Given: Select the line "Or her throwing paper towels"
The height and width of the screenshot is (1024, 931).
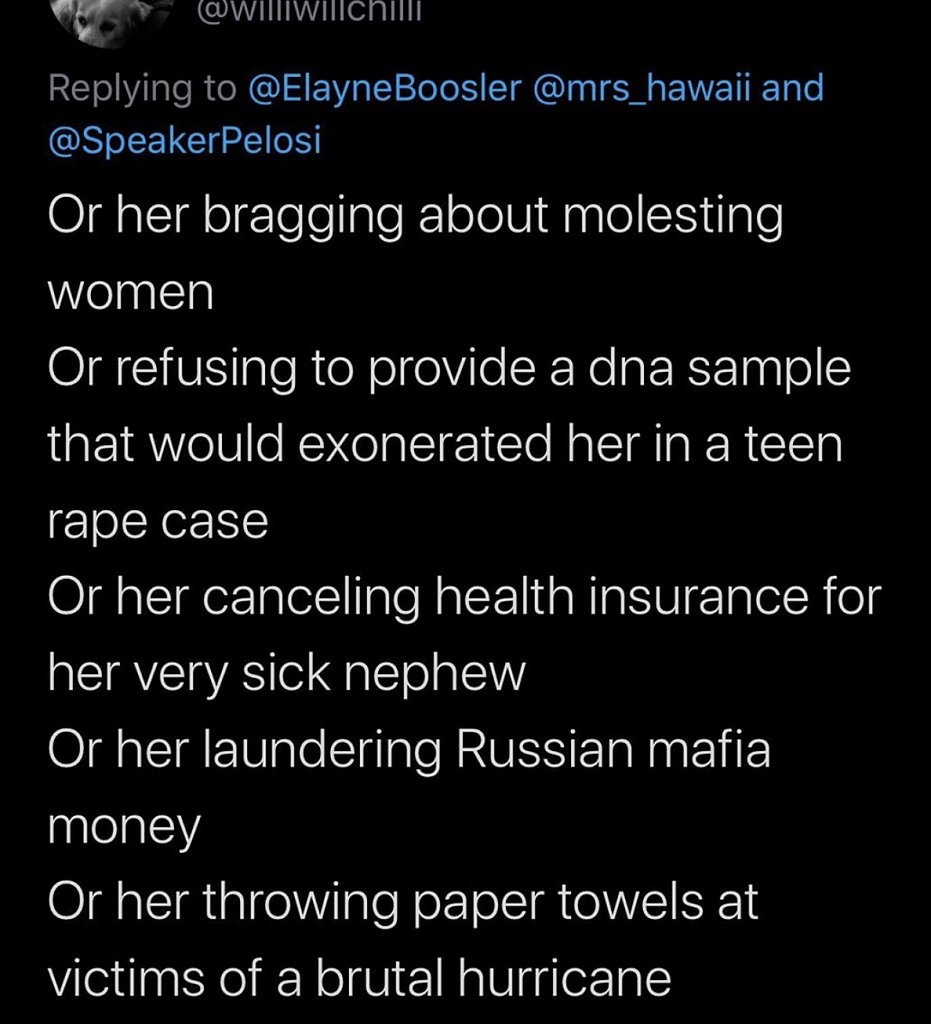Looking at the screenshot, I should [403, 902].
